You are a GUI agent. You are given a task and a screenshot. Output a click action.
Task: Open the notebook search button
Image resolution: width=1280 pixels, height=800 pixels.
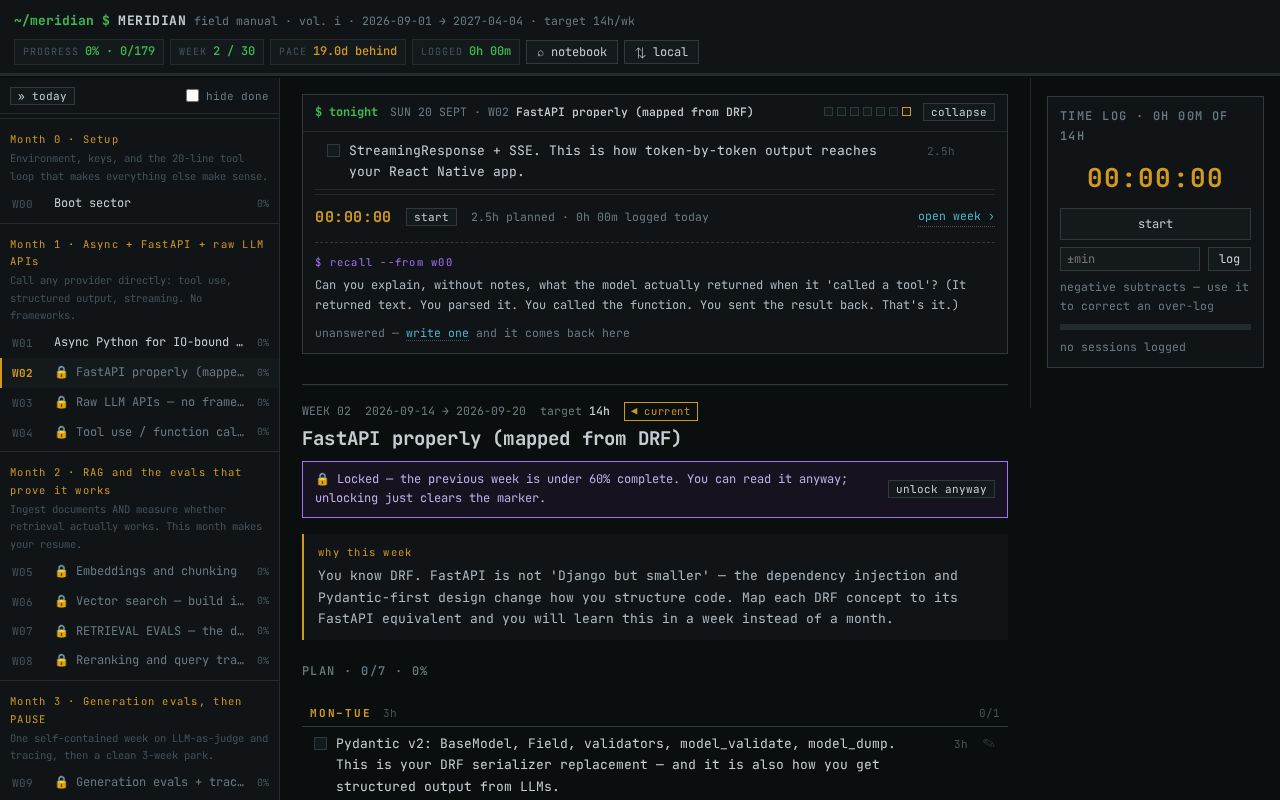[x=572, y=52]
